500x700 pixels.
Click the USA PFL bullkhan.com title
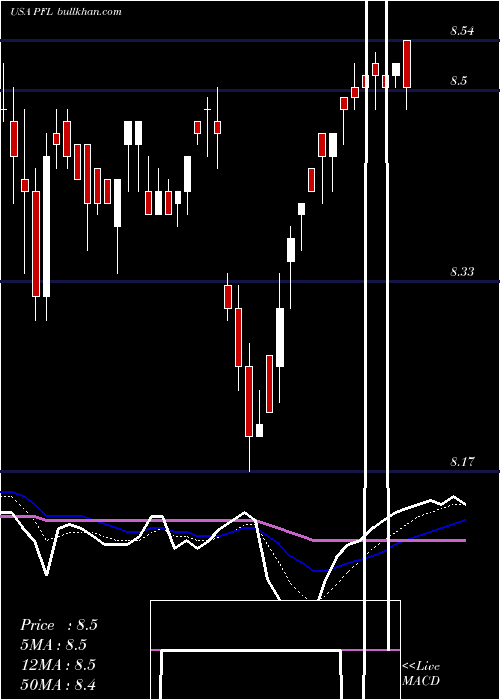pos(66,12)
